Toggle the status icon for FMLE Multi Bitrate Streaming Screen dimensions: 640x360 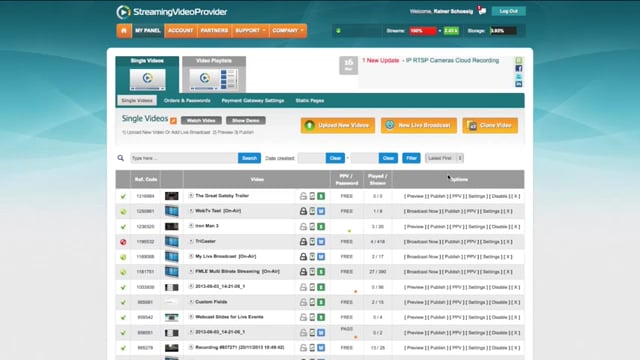(123, 272)
